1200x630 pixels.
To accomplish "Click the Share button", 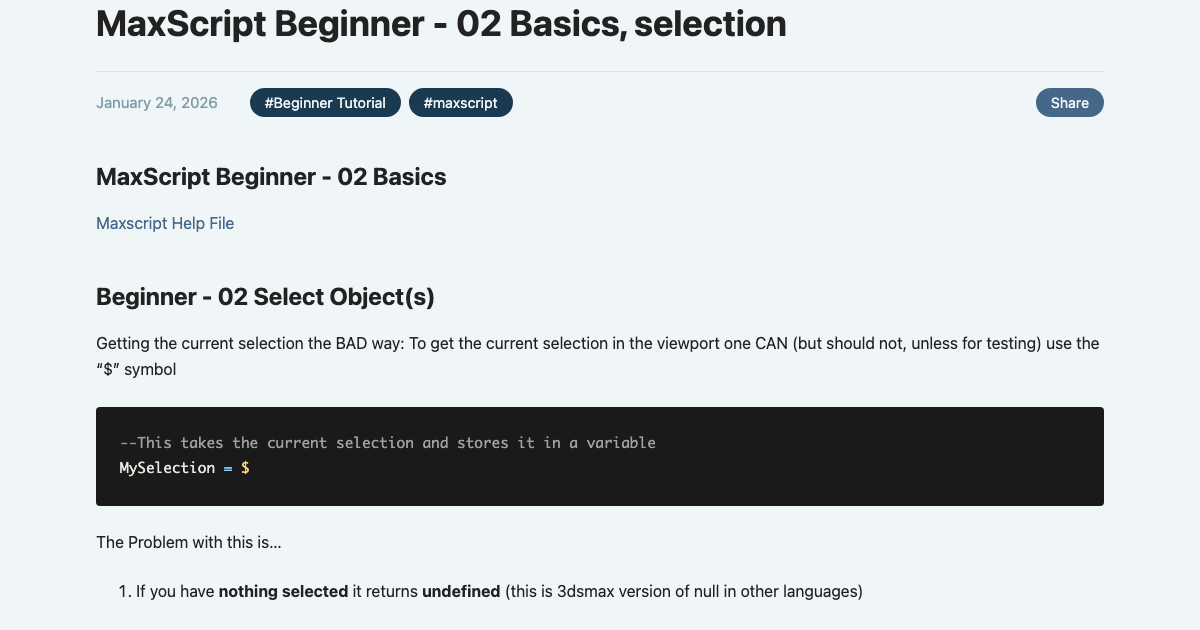I will click(x=1069, y=102).
